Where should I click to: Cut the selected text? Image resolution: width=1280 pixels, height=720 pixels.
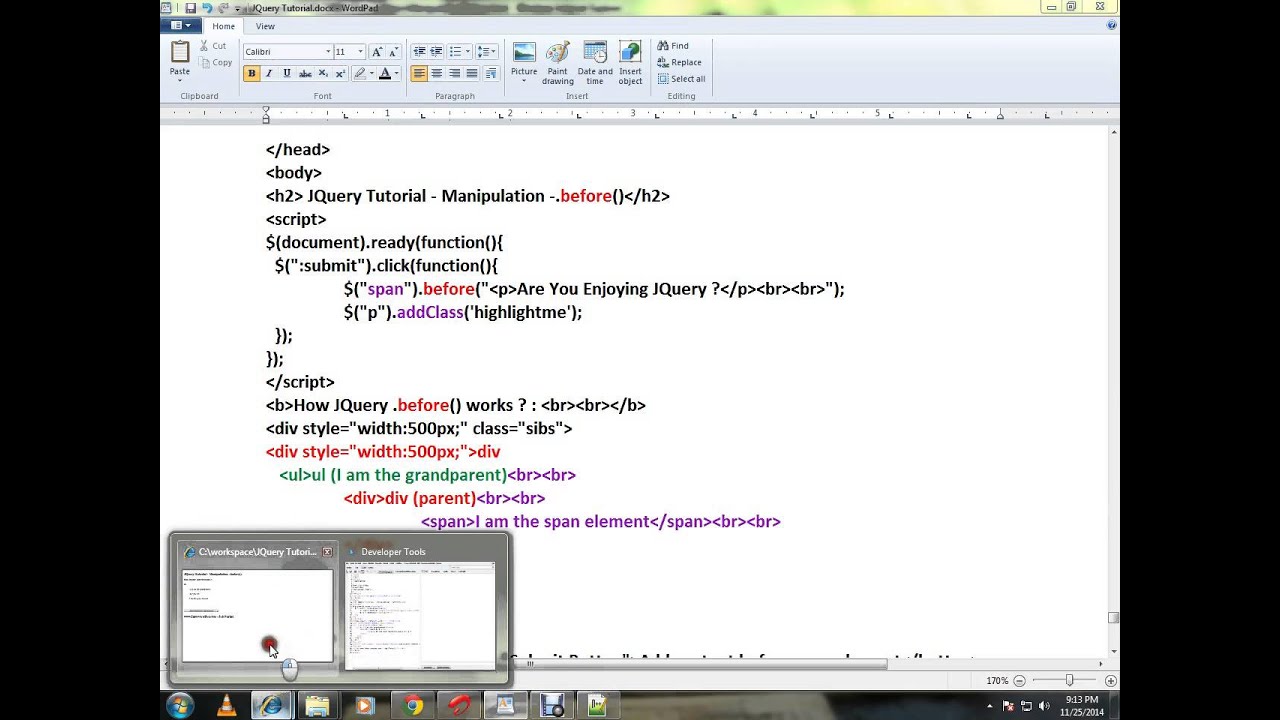[x=214, y=46]
